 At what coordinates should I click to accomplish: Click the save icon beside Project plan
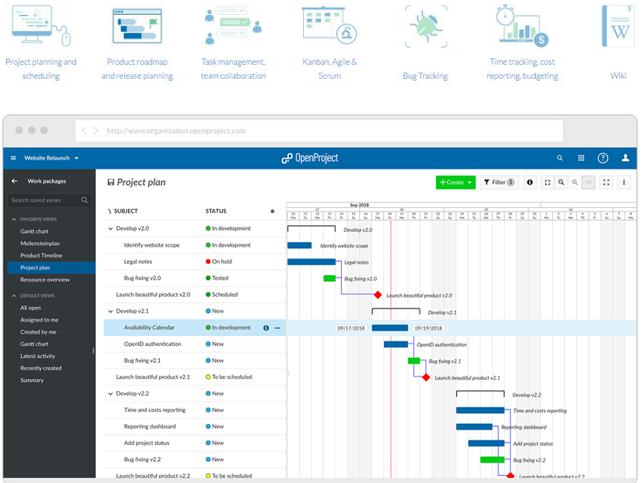pyautogui.click(x=111, y=182)
